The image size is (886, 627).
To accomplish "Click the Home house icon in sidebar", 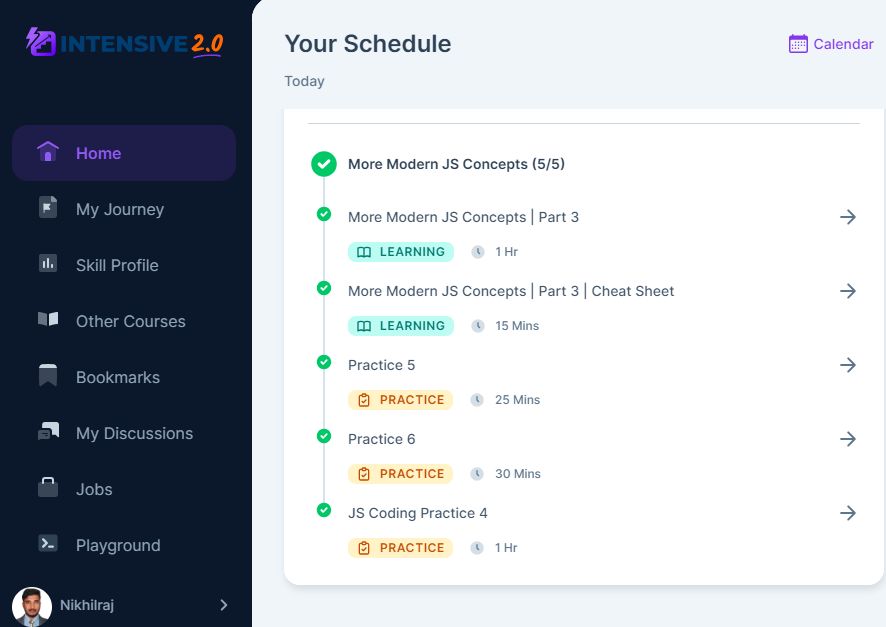I will (48, 151).
